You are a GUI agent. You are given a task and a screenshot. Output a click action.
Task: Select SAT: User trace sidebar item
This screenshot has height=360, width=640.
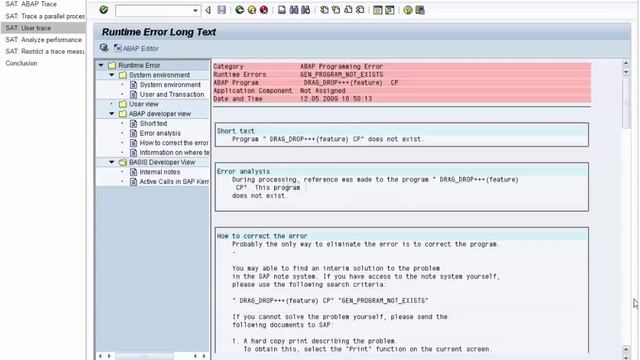(x=43, y=28)
